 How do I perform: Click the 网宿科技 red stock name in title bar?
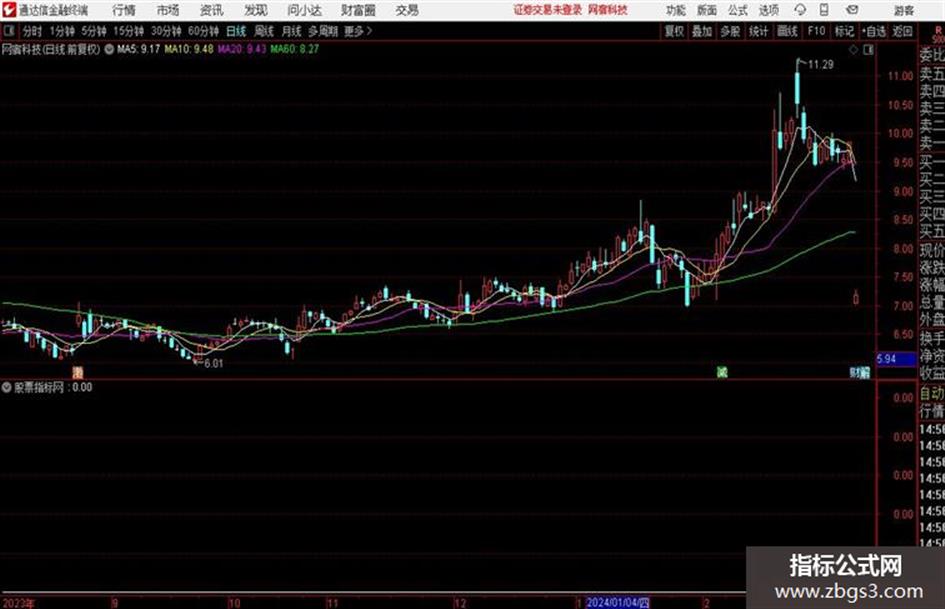(x=608, y=10)
